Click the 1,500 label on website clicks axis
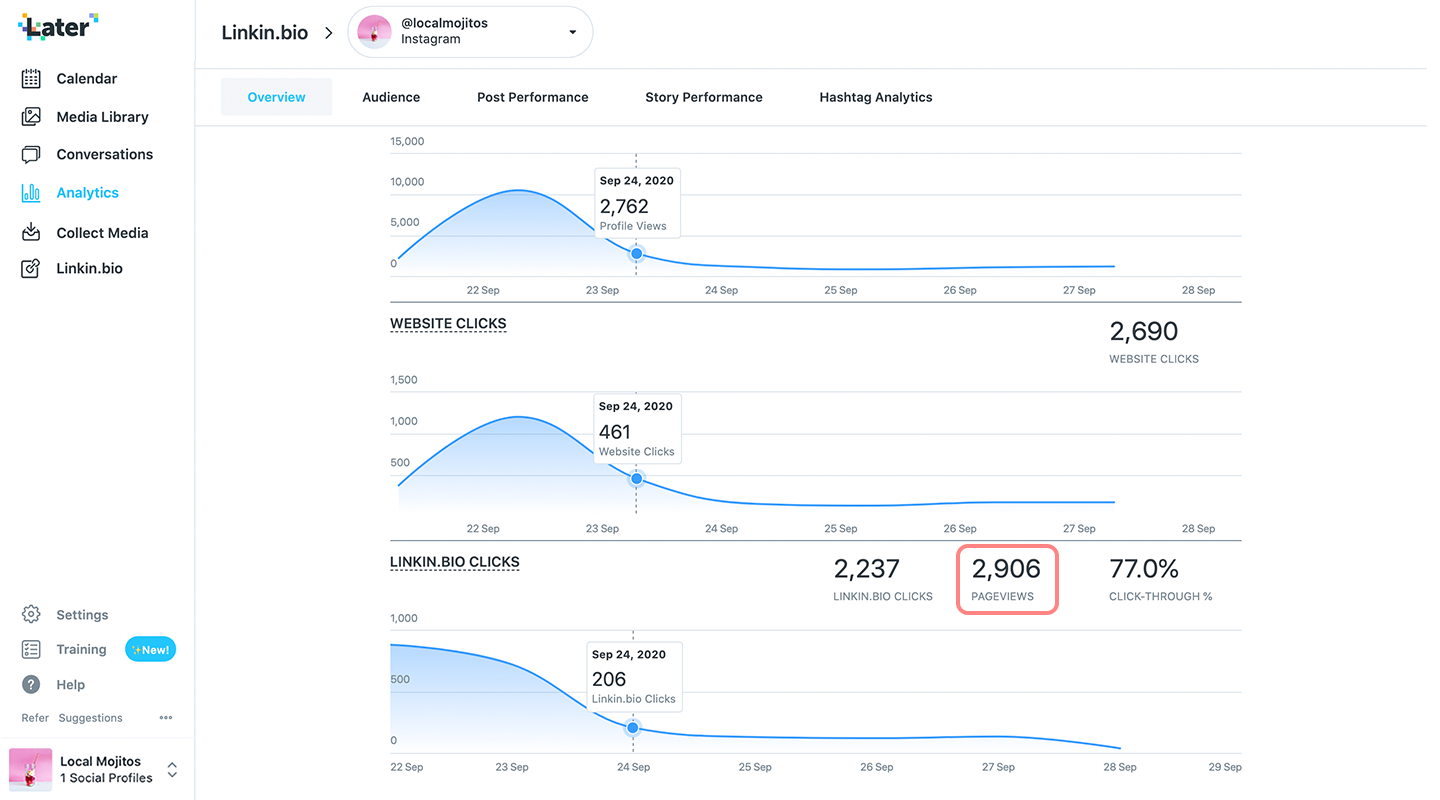 click(404, 380)
